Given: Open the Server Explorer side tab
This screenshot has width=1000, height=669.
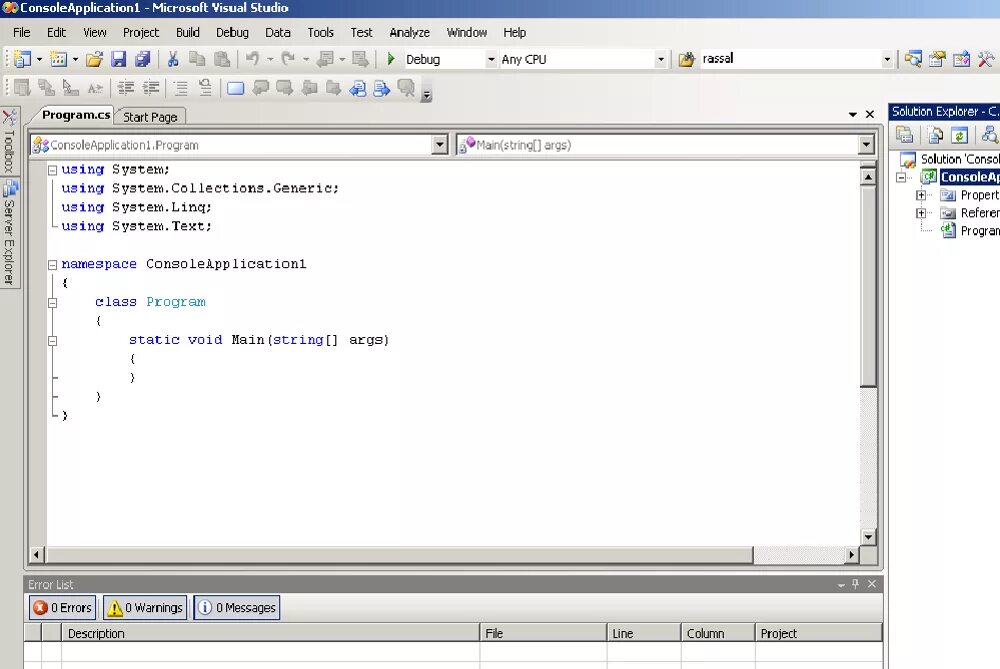Looking at the screenshot, I should (x=9, y=233).
